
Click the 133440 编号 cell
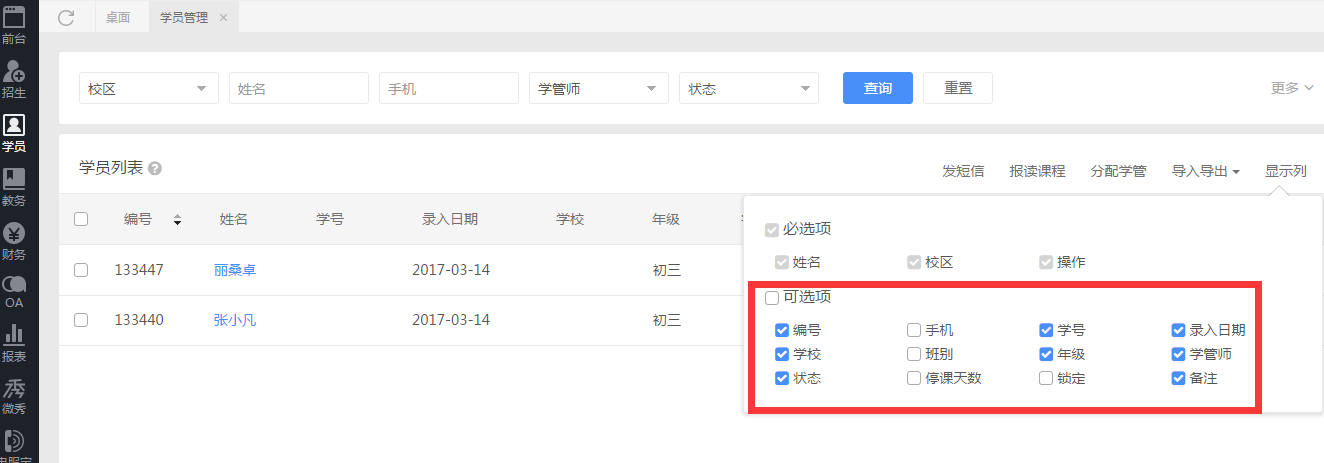point(139,320)
